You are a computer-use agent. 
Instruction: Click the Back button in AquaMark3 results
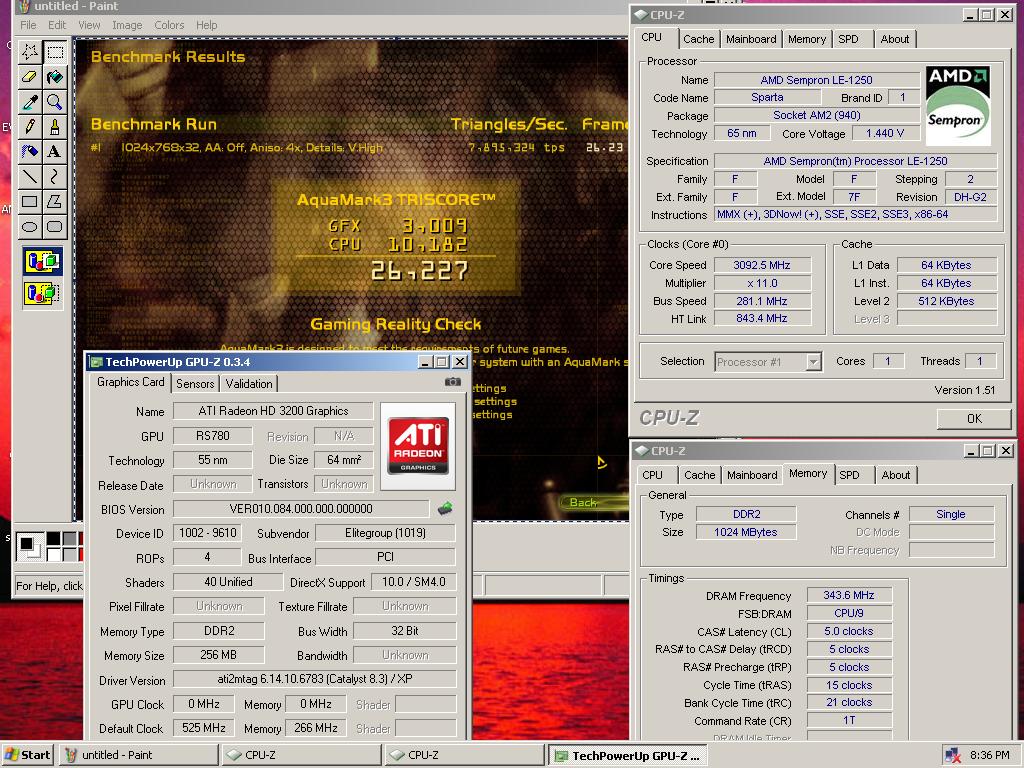point(583,502)
